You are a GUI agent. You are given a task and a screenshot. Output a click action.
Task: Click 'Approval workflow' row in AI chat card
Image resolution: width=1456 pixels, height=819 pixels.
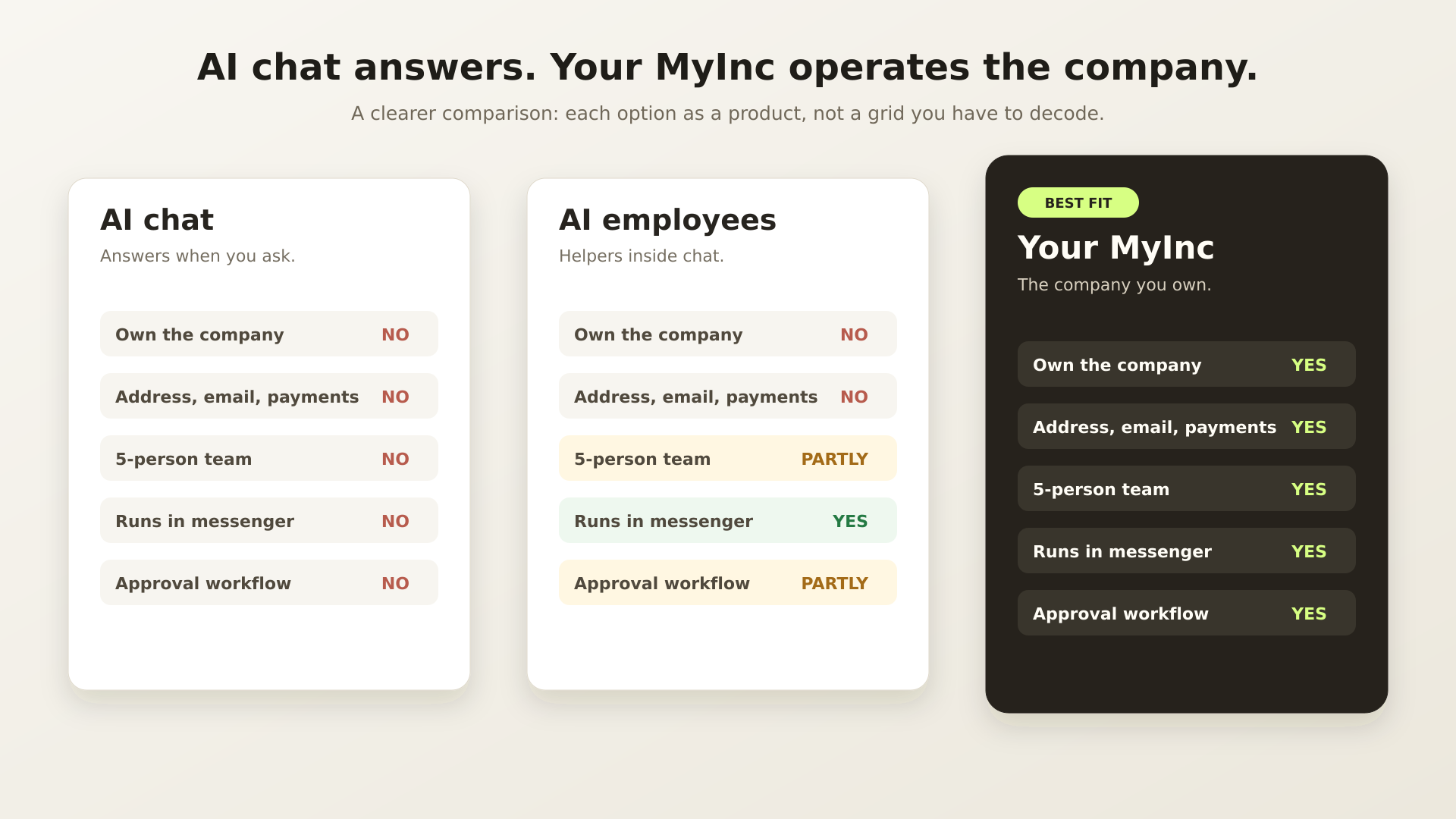click(269, 582)
